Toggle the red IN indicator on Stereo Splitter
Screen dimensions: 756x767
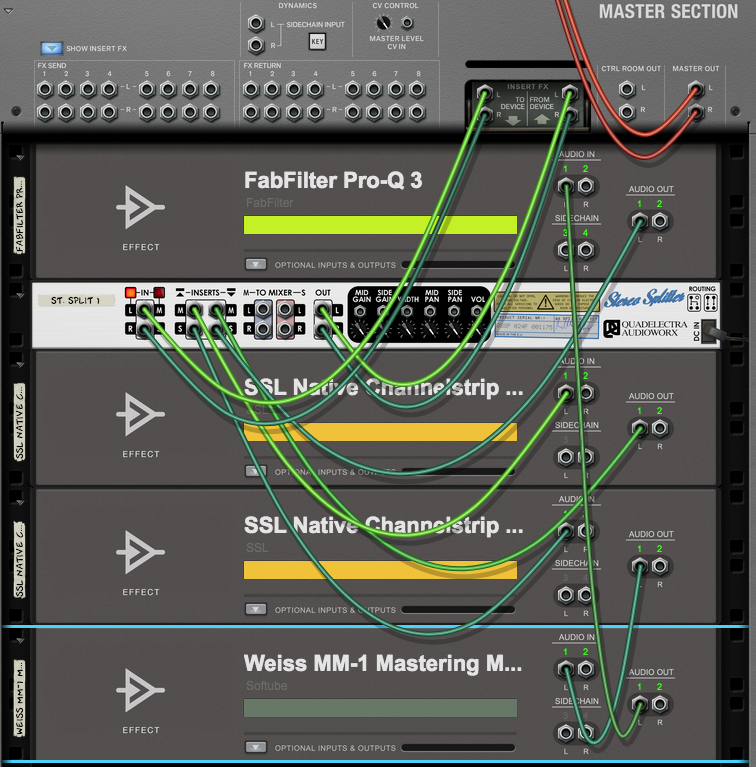(131, 293)
